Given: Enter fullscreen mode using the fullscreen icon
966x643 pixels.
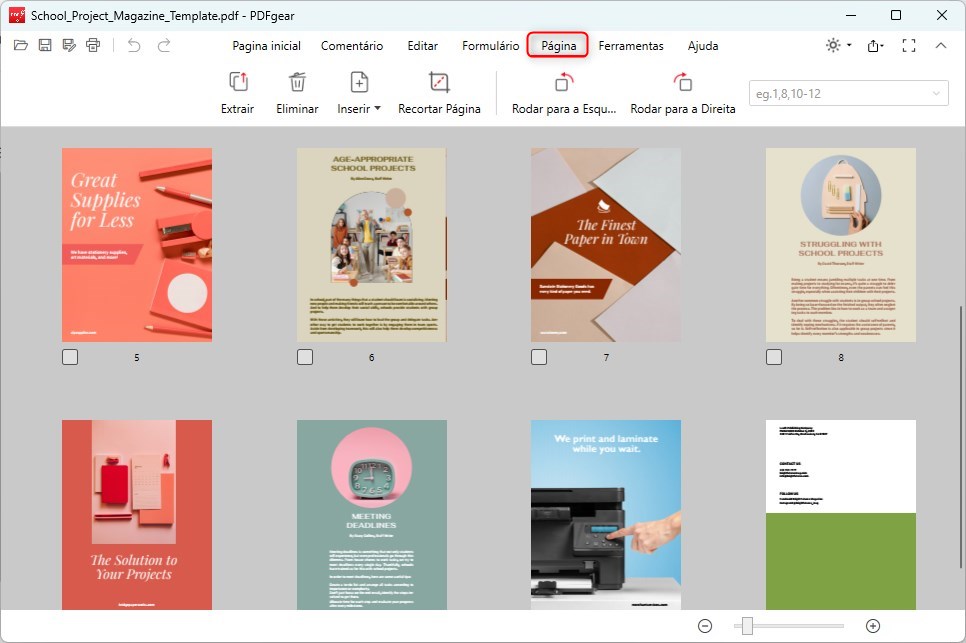Looking at the screenshot, I should (909, 45).
